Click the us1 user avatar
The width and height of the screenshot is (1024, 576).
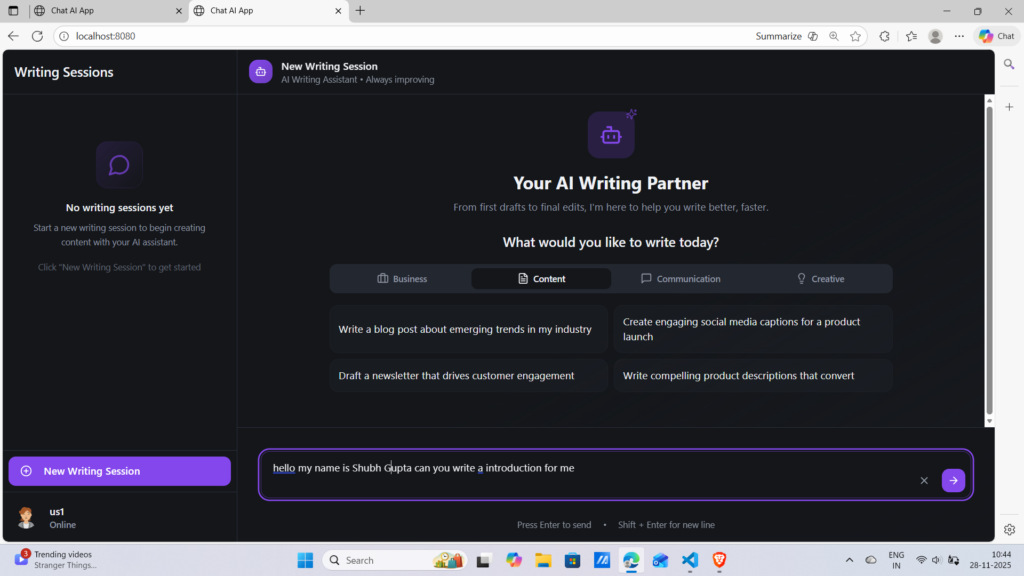point(27,517)
